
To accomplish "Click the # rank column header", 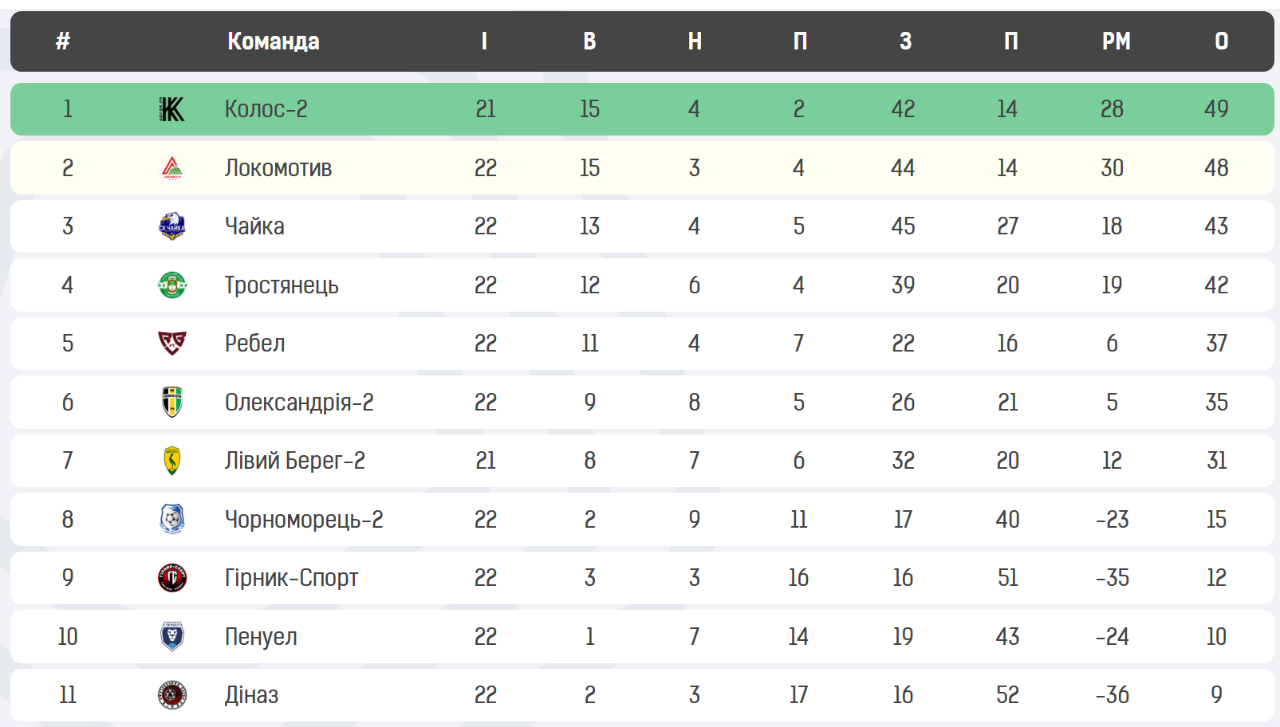I will (63, 41).
